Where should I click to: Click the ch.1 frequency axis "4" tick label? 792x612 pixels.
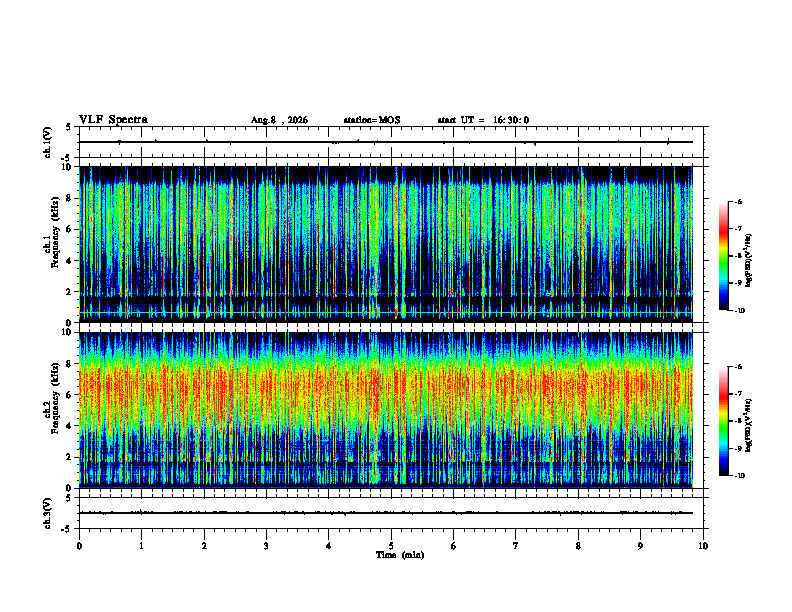69,261
